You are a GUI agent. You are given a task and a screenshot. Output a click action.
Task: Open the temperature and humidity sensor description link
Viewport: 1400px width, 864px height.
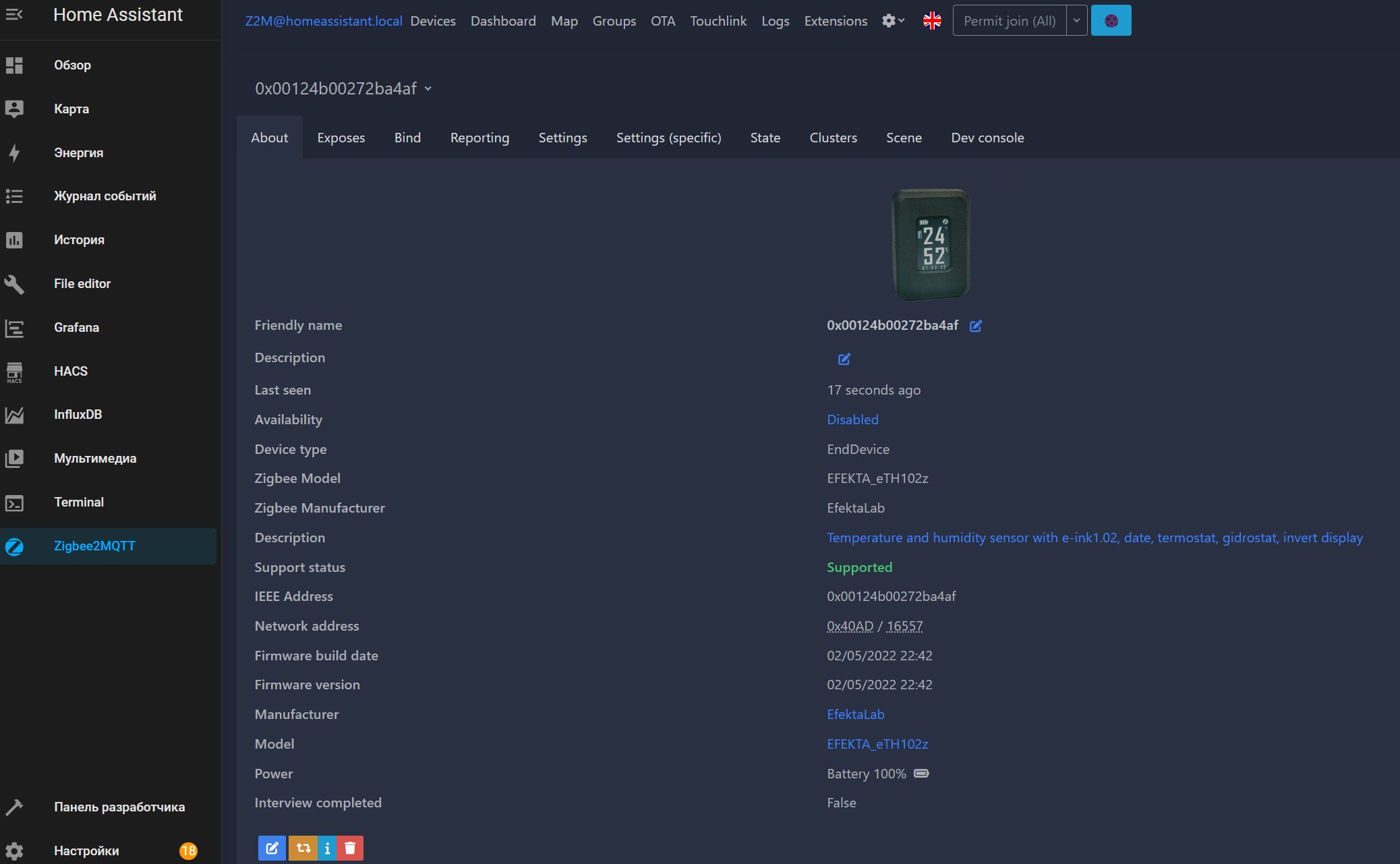tap(1095, 538)
